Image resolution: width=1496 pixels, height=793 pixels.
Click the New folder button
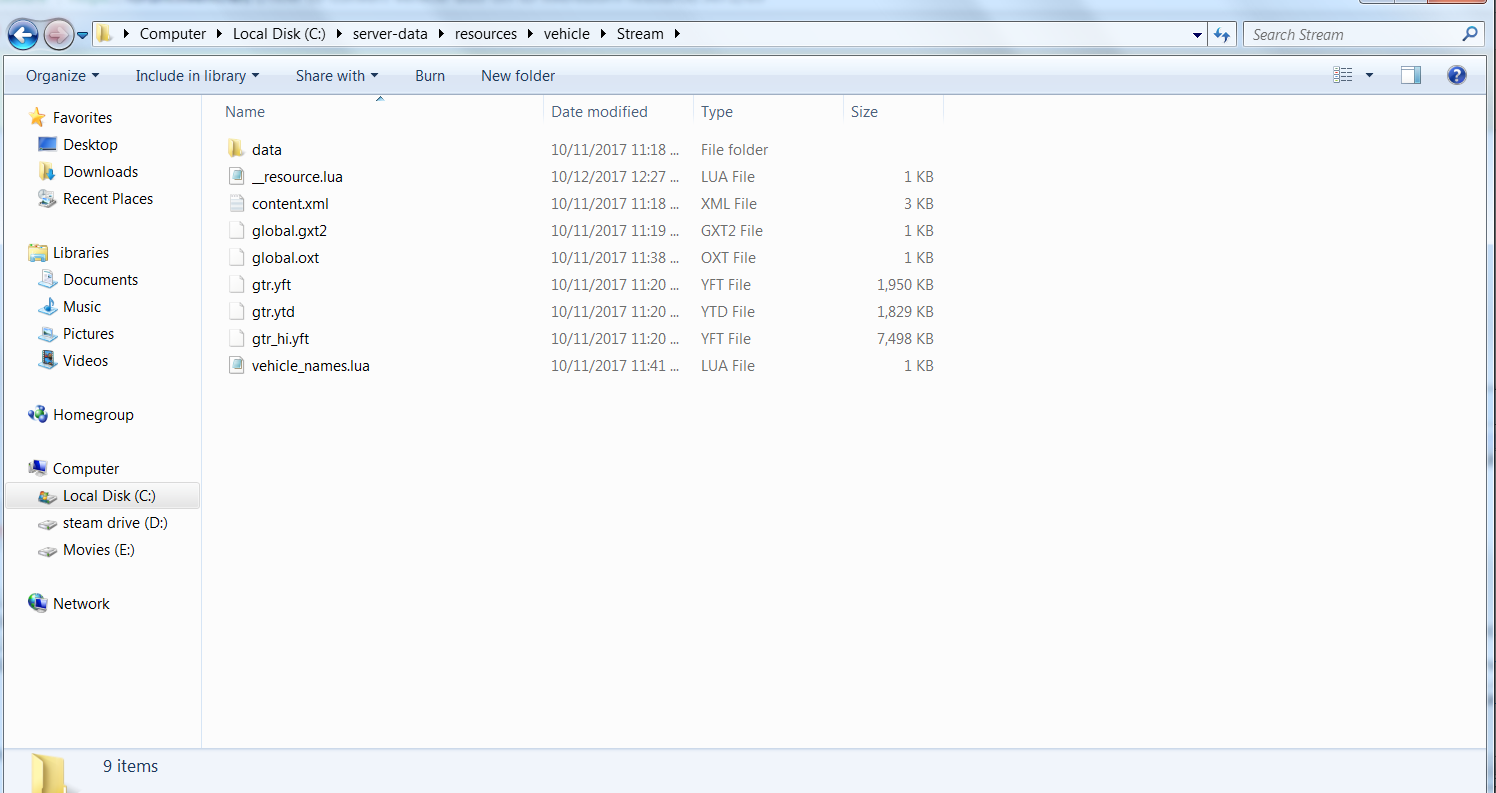coord(518,76)
